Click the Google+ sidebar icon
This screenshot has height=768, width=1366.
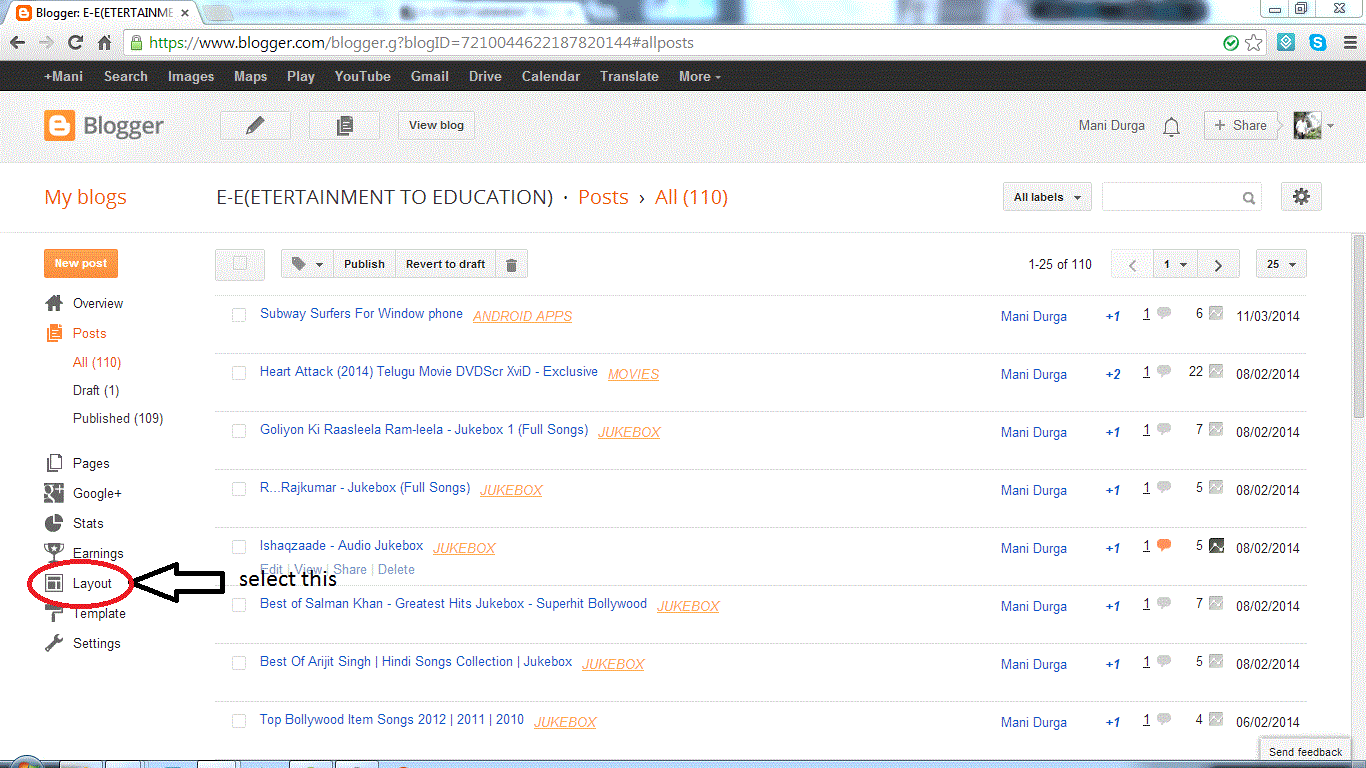54,493
